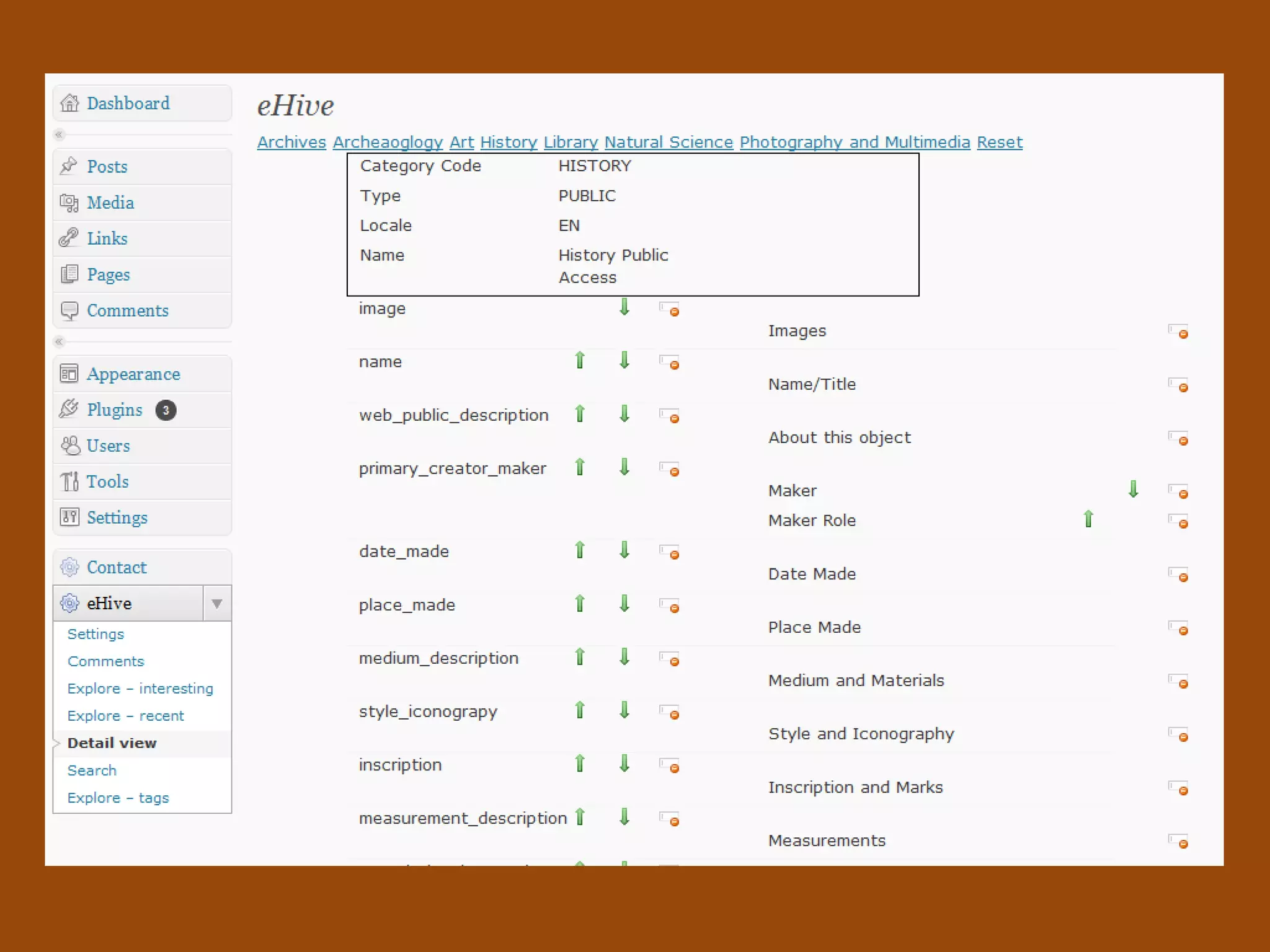Viewport: 1270px width, 952px height.
Task: Expand the eHive menu dropdown arrow
Action: pos(217,603)
